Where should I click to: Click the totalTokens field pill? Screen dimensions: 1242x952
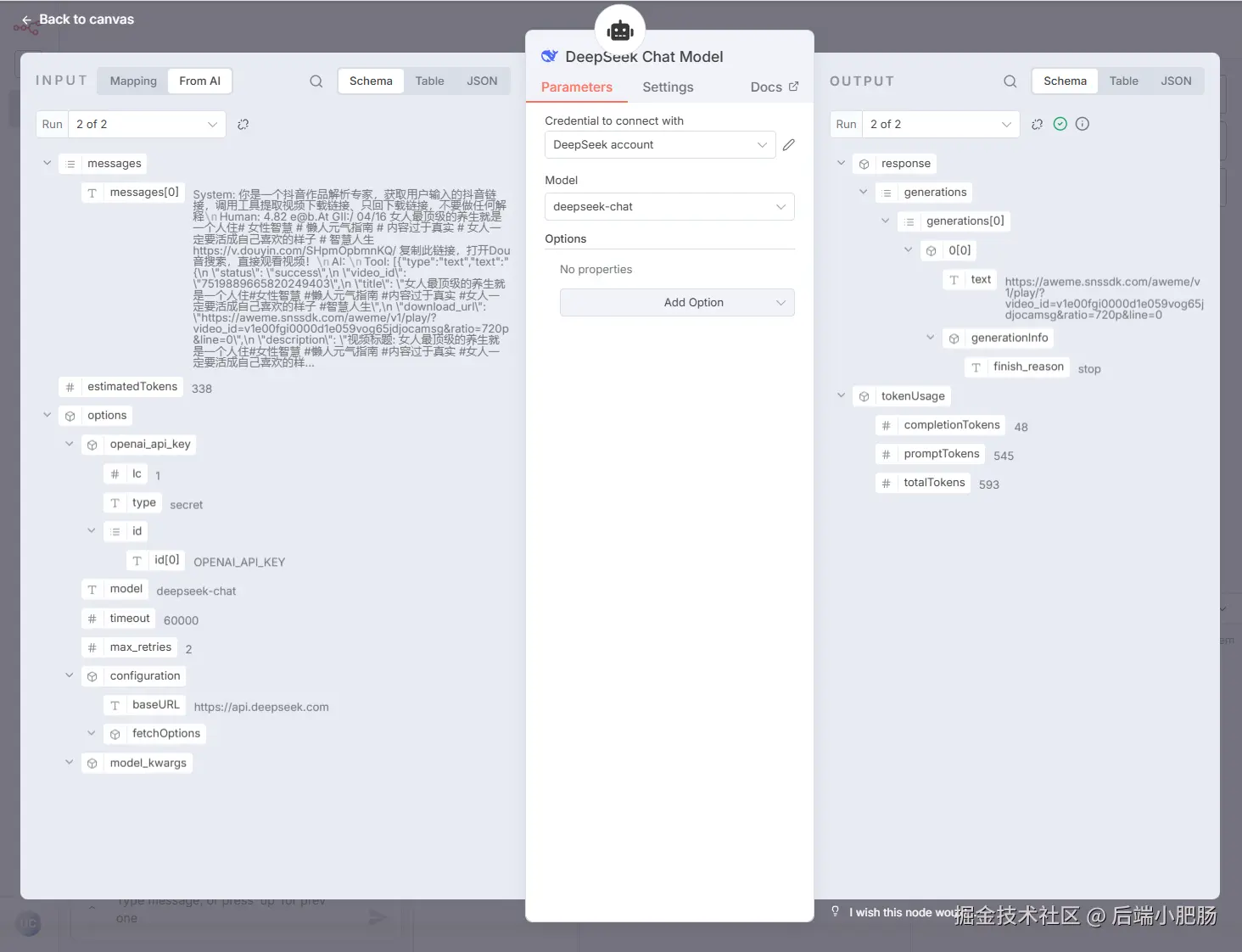click(x=923, y=483)
